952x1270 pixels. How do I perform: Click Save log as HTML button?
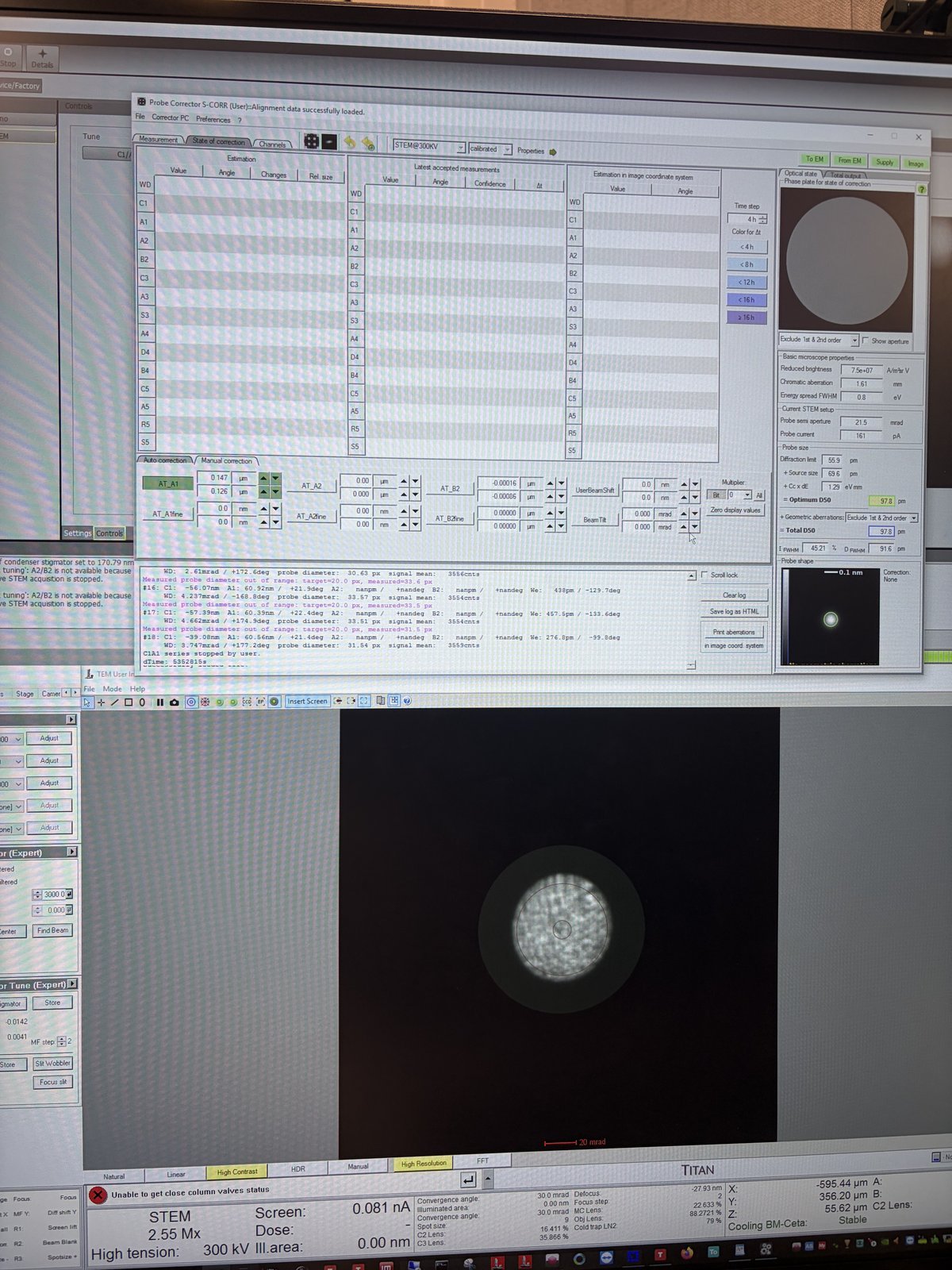(734, 611)
